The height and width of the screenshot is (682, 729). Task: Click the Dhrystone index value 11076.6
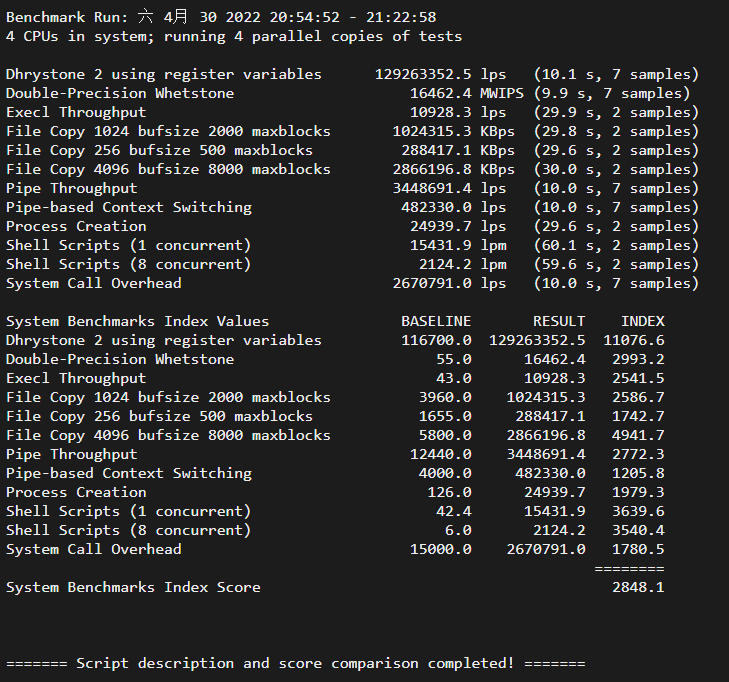click(x=634, y=340)
